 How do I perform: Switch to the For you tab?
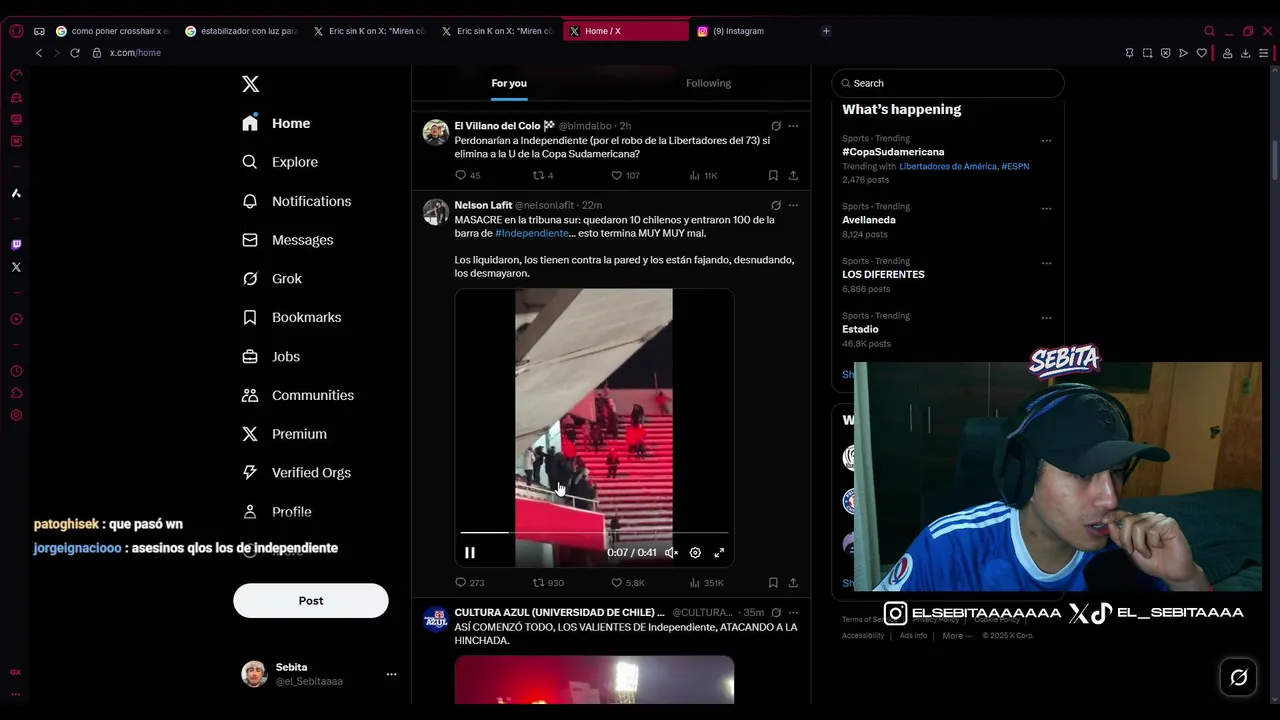(509, 83)
